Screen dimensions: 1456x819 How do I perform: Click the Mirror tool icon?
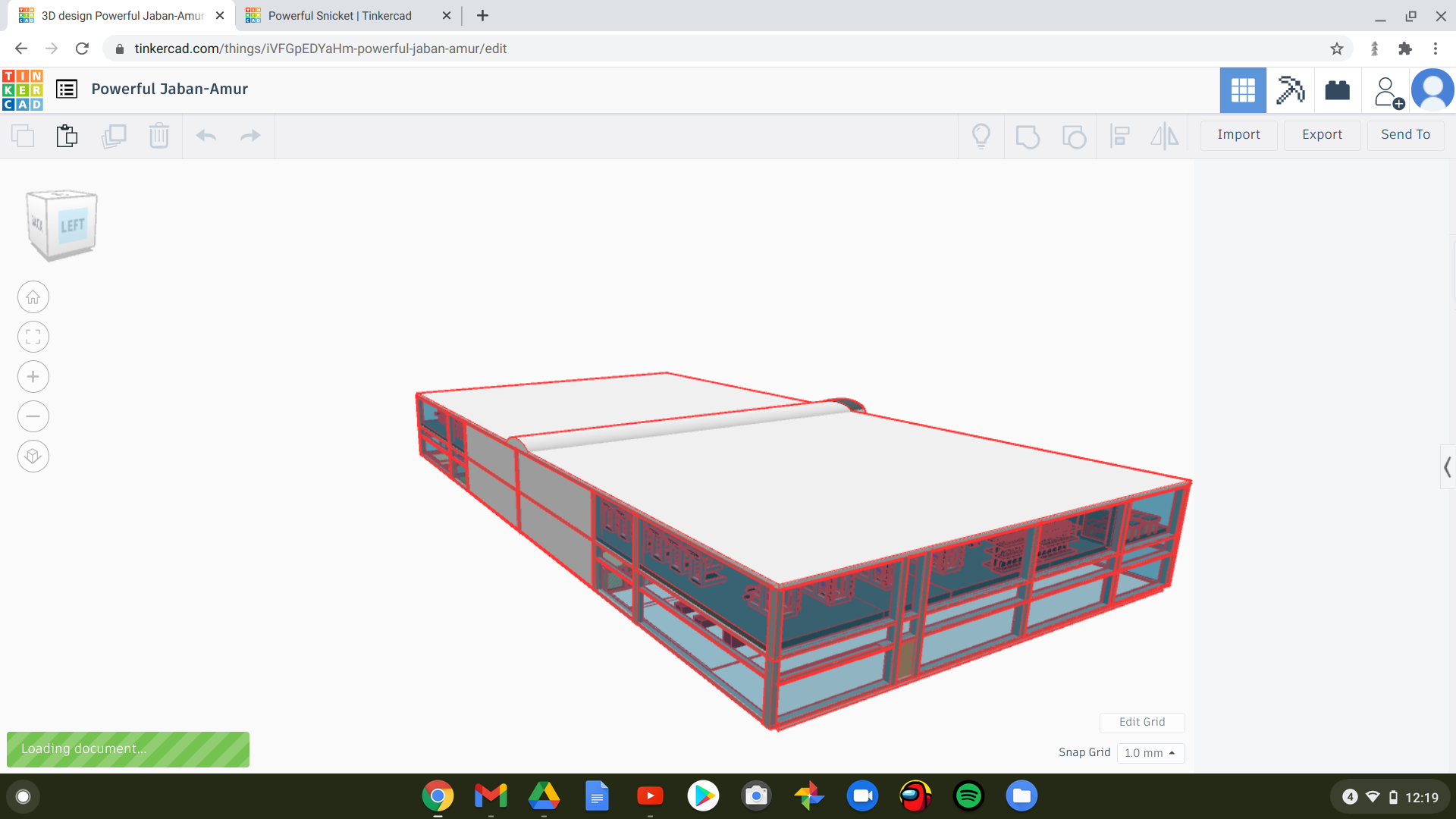[1165, 136]
